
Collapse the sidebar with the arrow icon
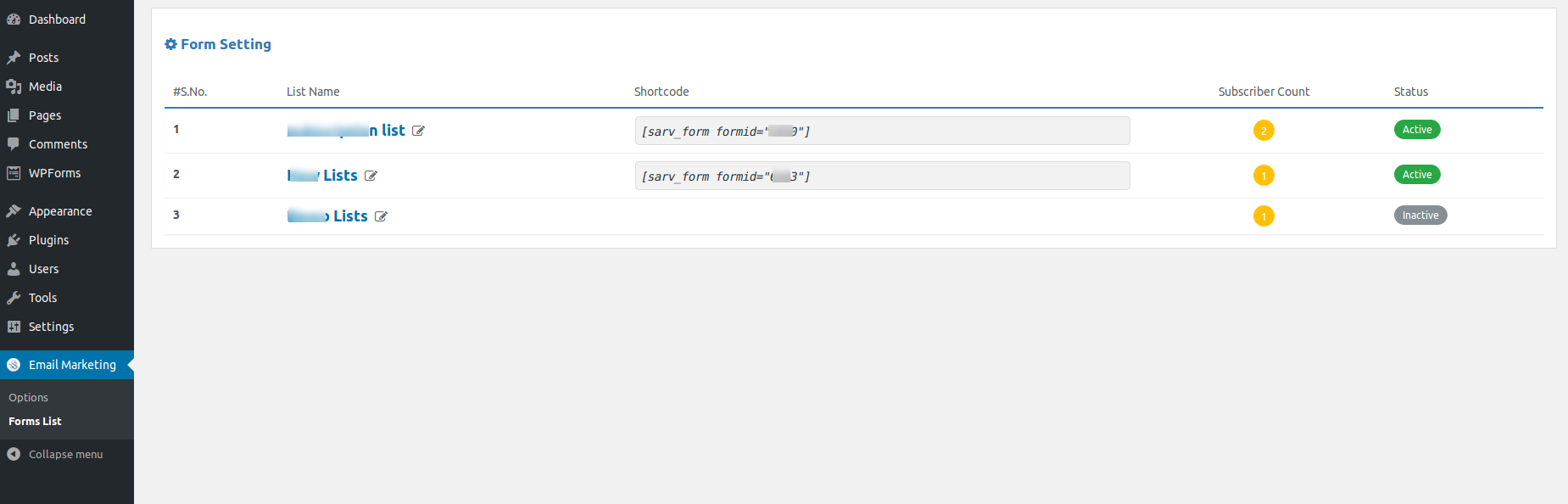[x=14, y=454]
